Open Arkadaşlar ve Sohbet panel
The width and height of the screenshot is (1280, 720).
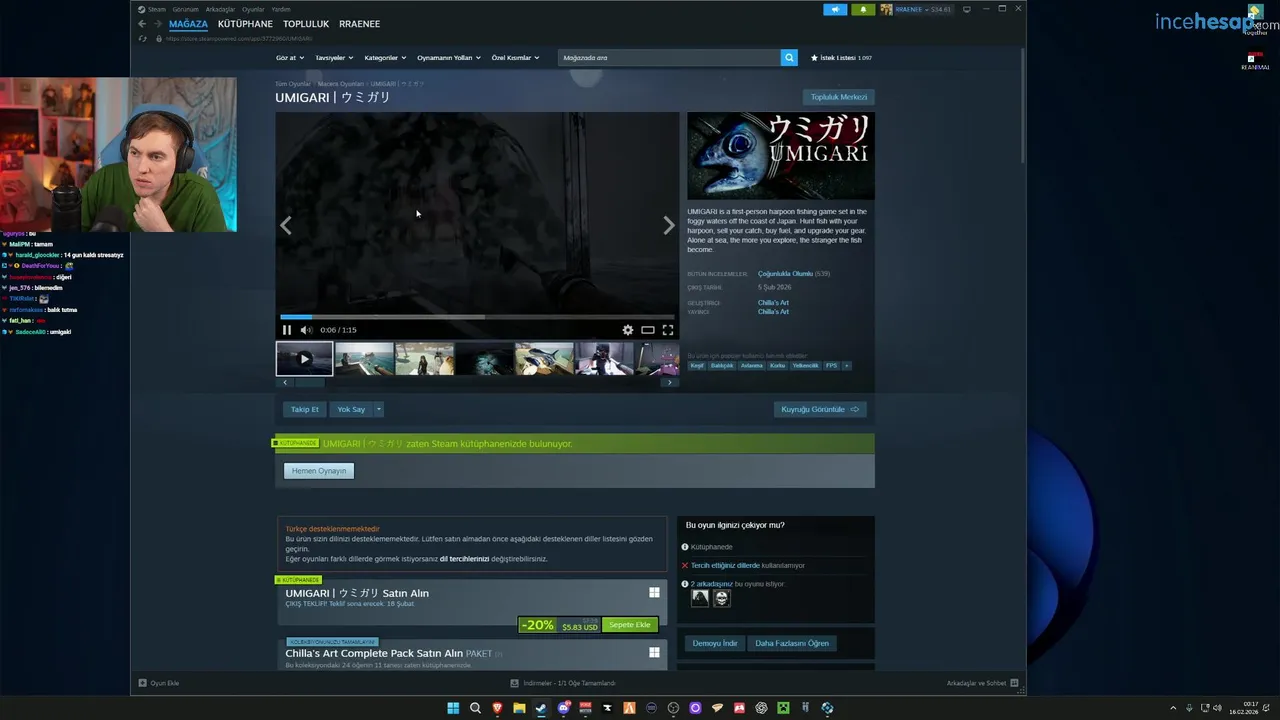(x=982, y=683)
